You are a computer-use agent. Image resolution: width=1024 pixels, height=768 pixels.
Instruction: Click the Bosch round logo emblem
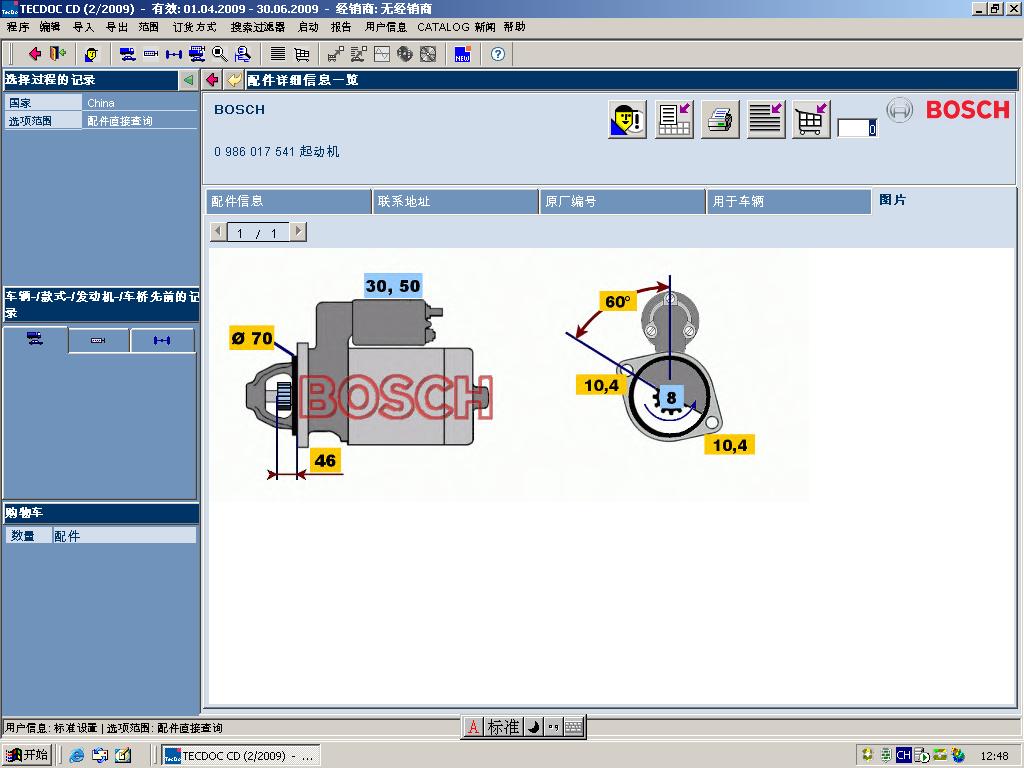pos(900,110)
